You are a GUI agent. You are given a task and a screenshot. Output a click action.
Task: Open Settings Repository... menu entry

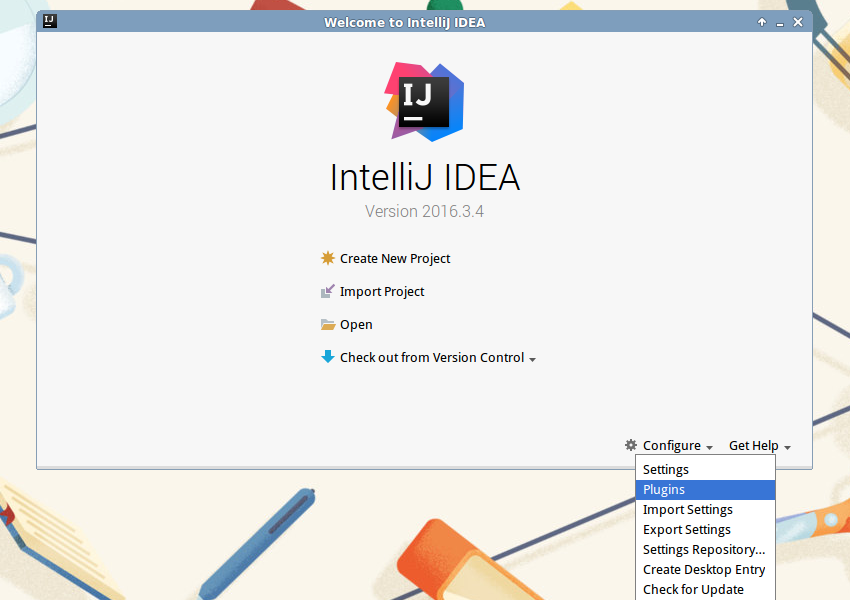click(705, 550)
